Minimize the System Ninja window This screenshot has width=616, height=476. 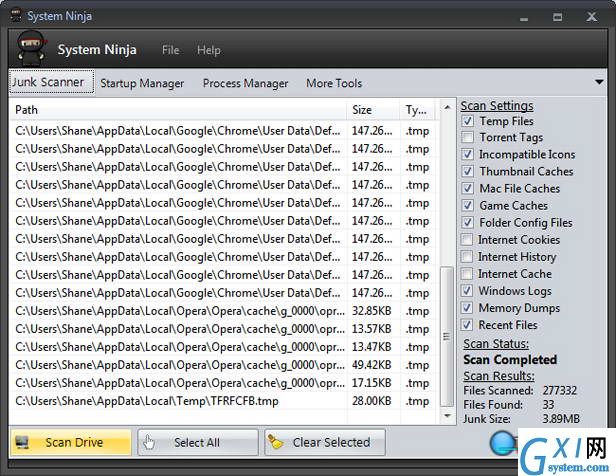click(x=524, y=17)
